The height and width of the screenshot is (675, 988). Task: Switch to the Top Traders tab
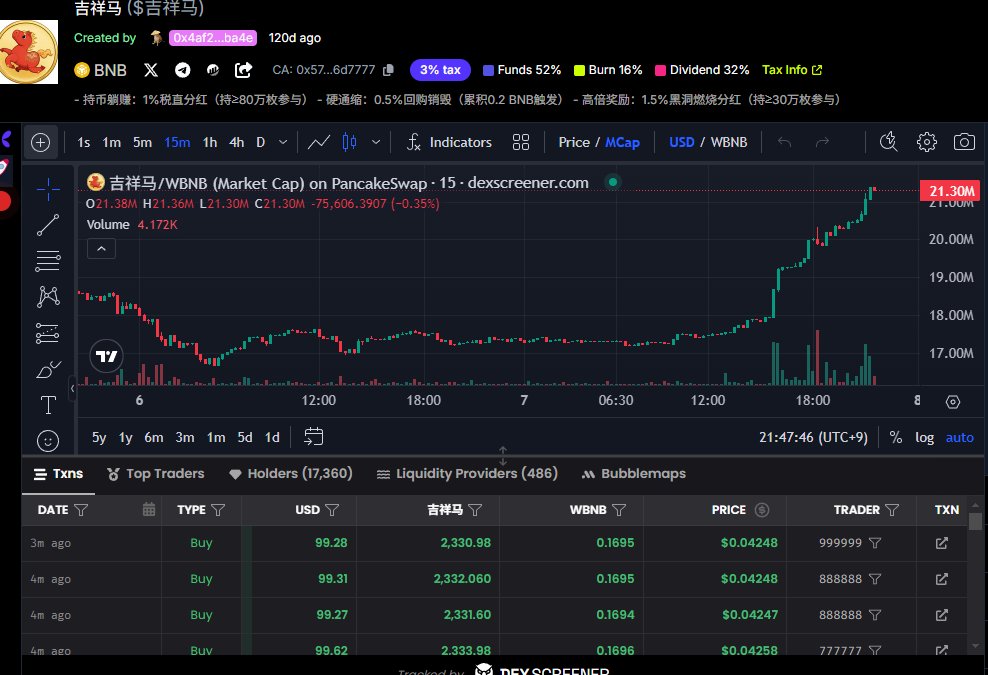(156, 474)
